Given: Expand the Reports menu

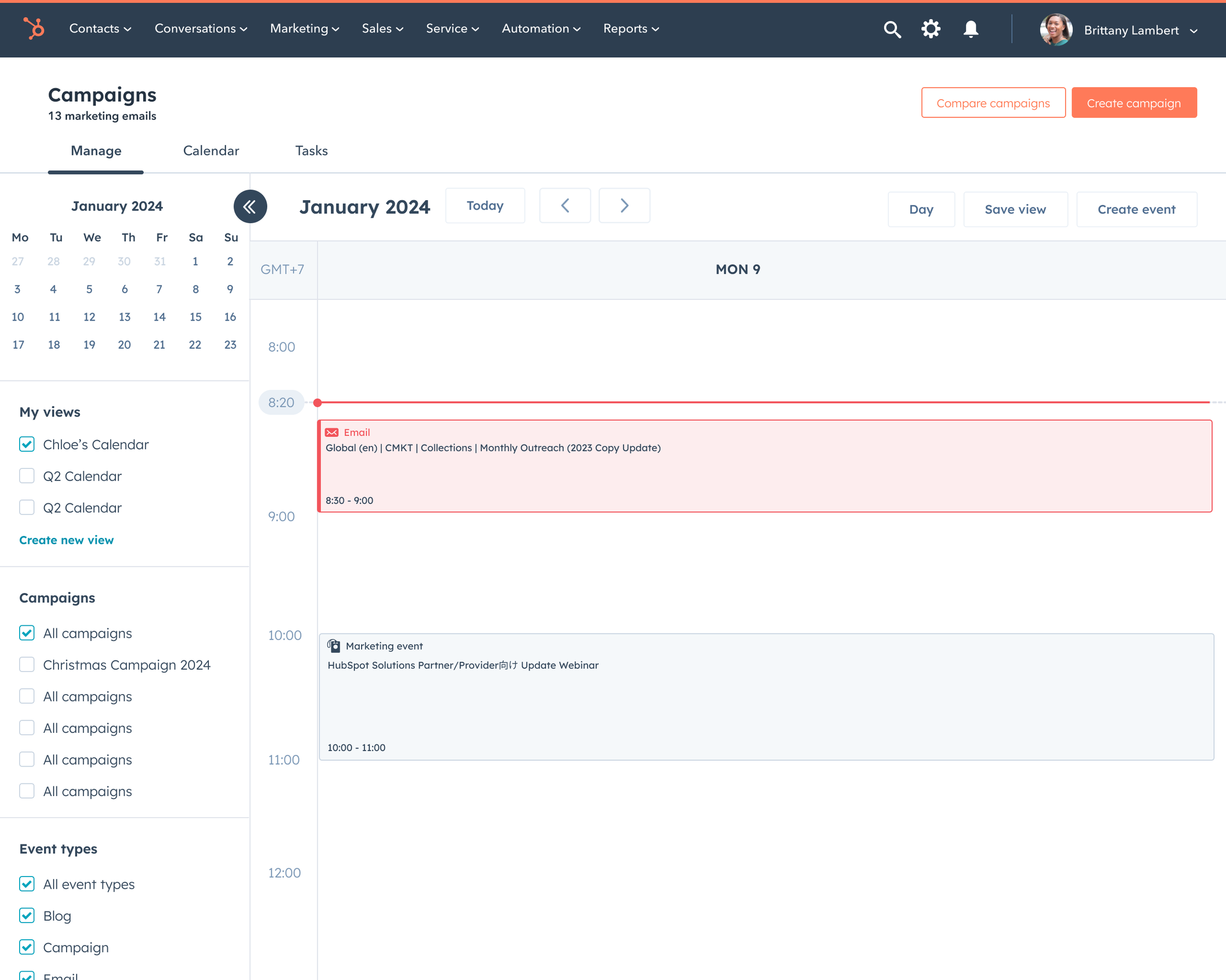Looking at the screenshot, I should 631,29.
